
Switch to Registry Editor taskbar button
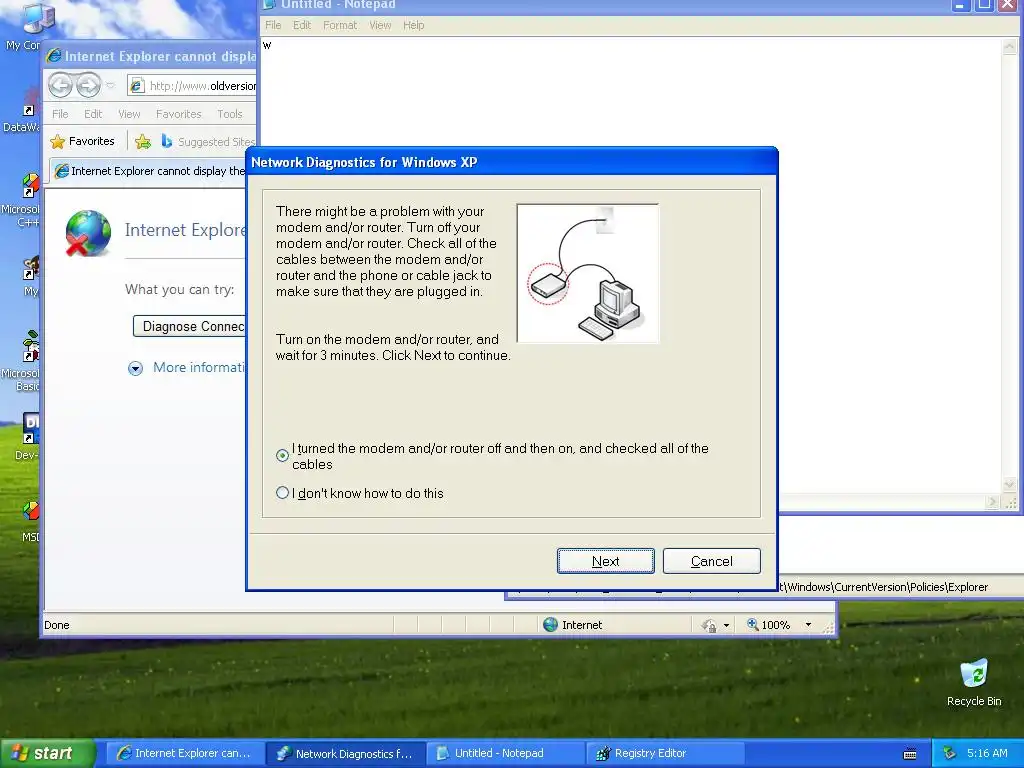tap(665, 753)
